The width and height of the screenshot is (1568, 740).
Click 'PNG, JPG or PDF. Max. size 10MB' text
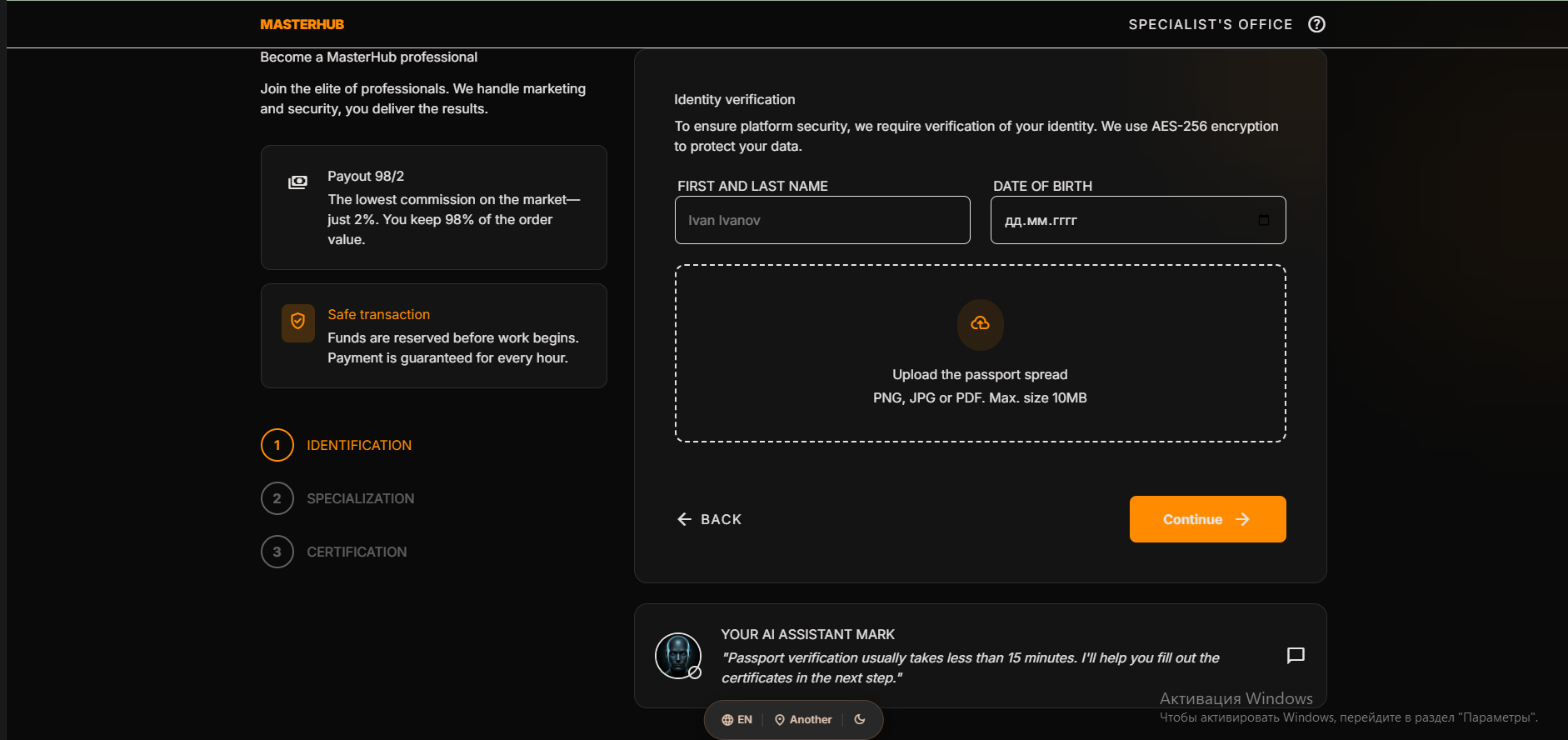980,398
